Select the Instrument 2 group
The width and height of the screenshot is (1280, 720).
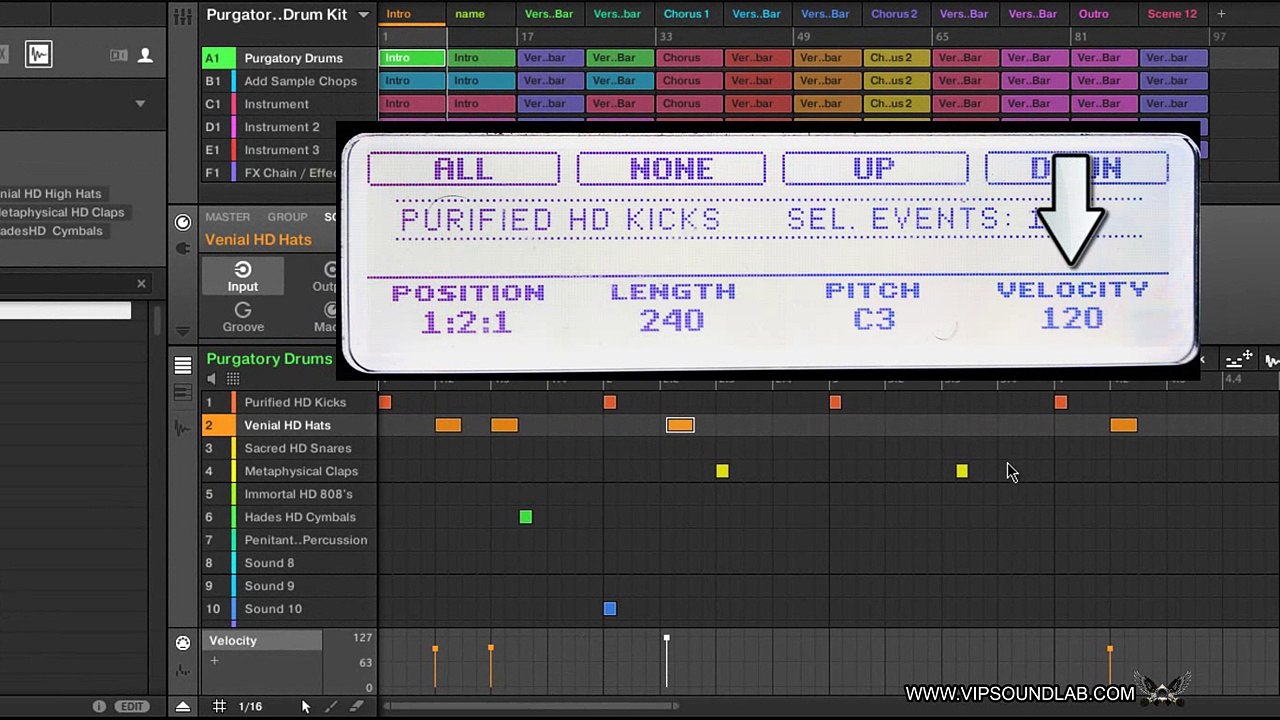click(282, 127)
